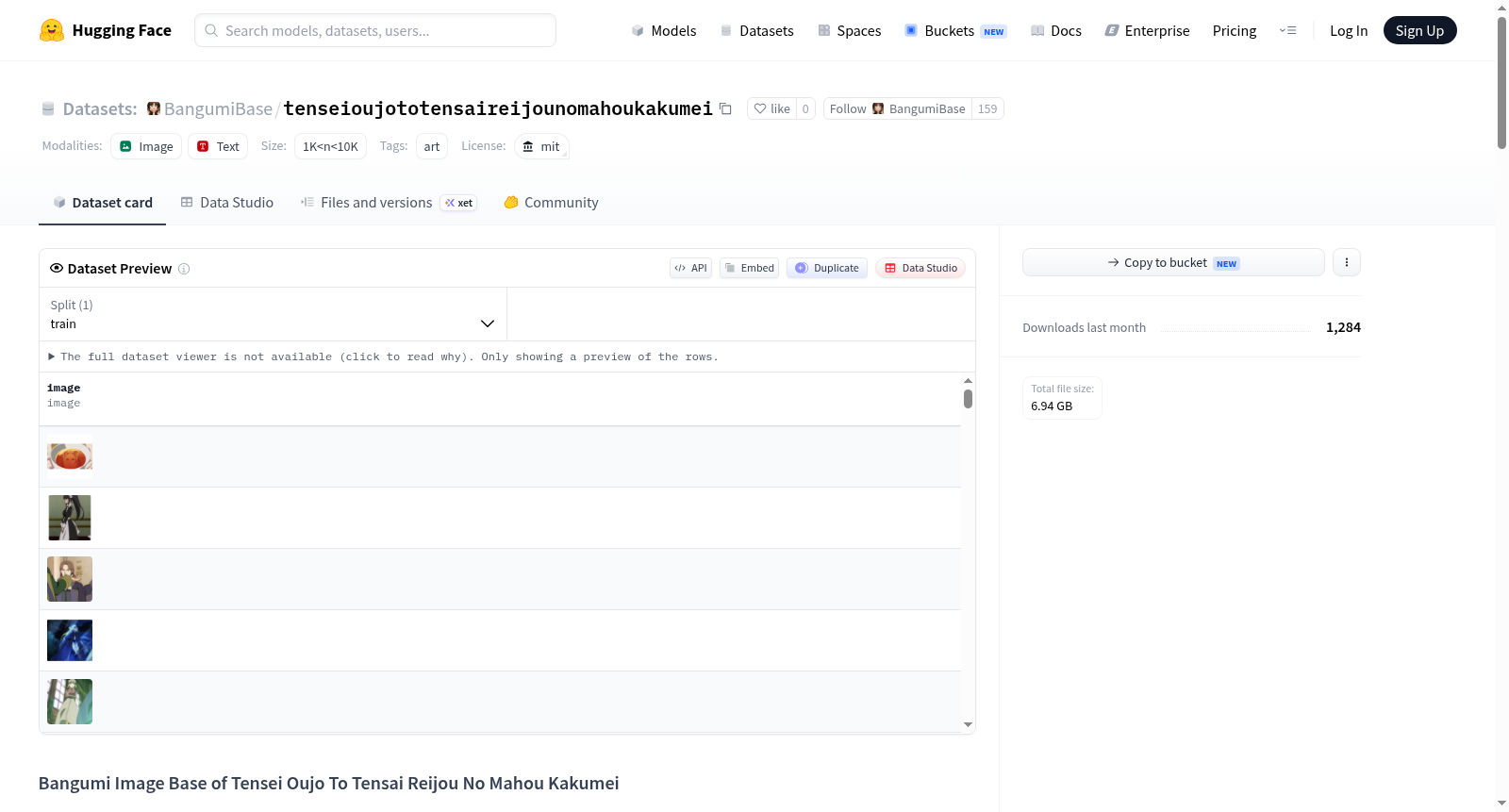Go to Spaces

[850, 30]
